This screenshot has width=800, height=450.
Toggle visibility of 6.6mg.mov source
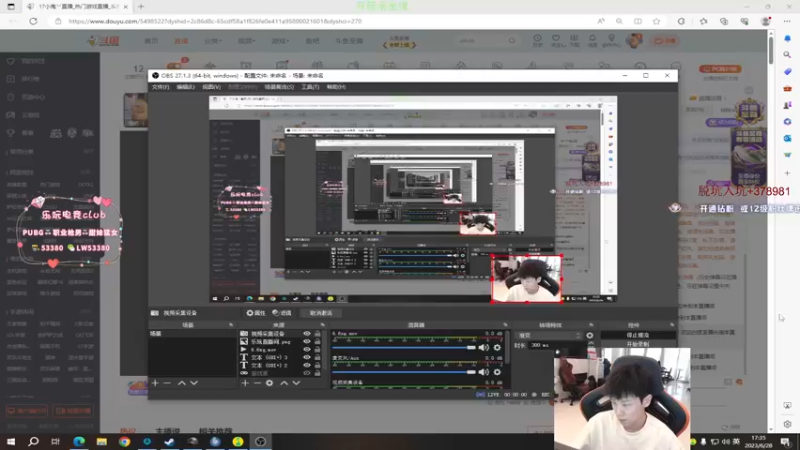coord(307,349)
